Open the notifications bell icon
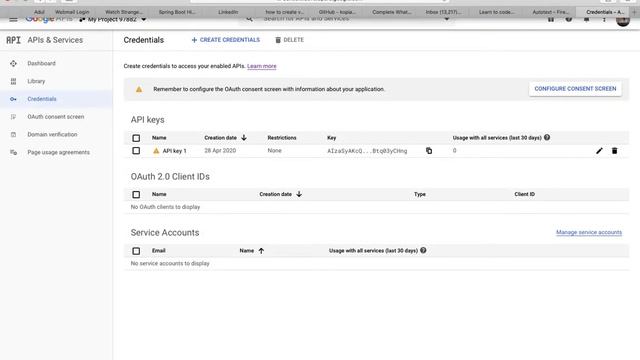This screenshot has width=640, height=360. point(587,19)
